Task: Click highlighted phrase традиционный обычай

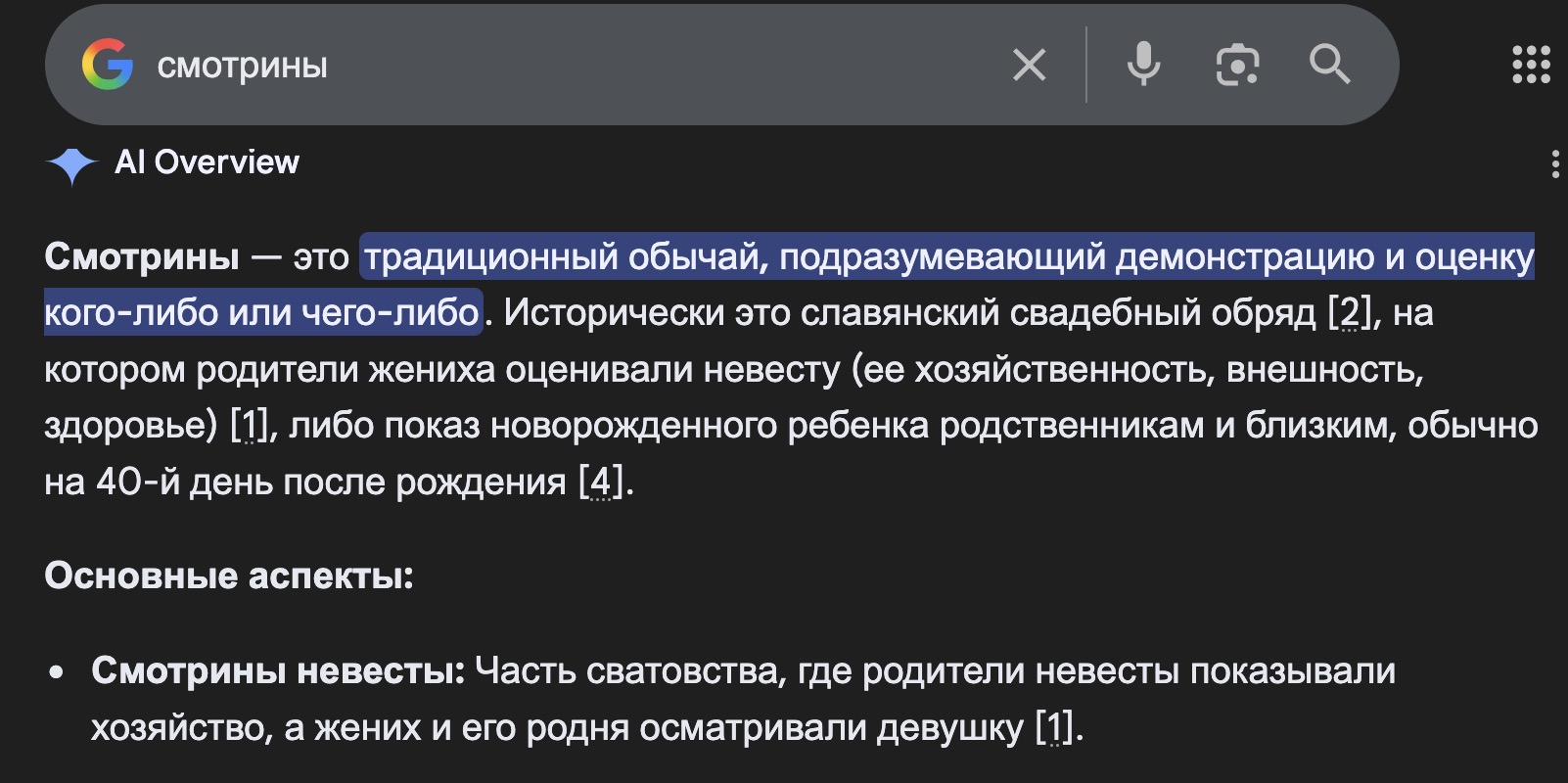Action: coord(558,257)
